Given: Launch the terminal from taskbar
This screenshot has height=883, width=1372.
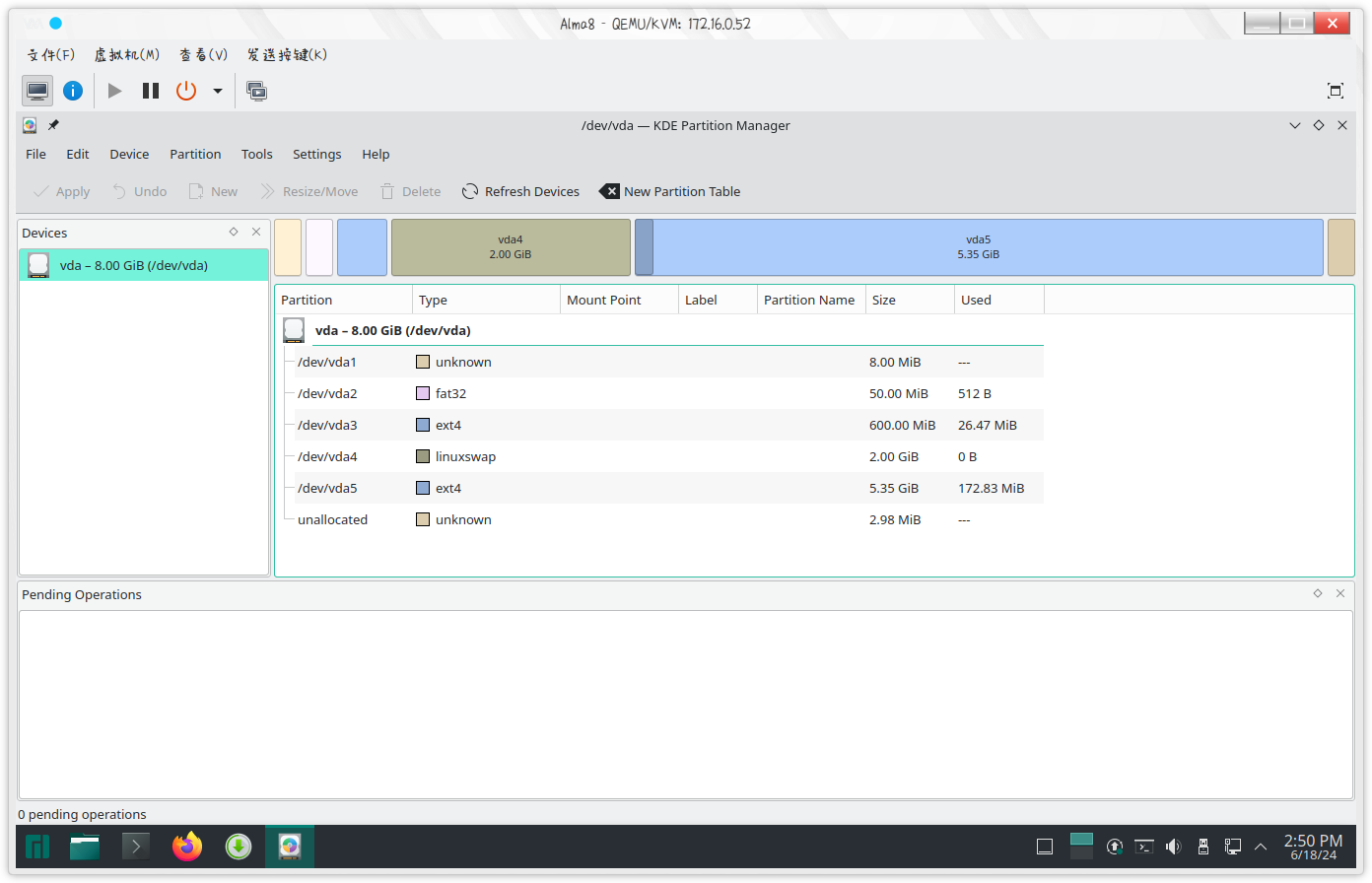Looking at the screenshot, I should coord(136,847).
